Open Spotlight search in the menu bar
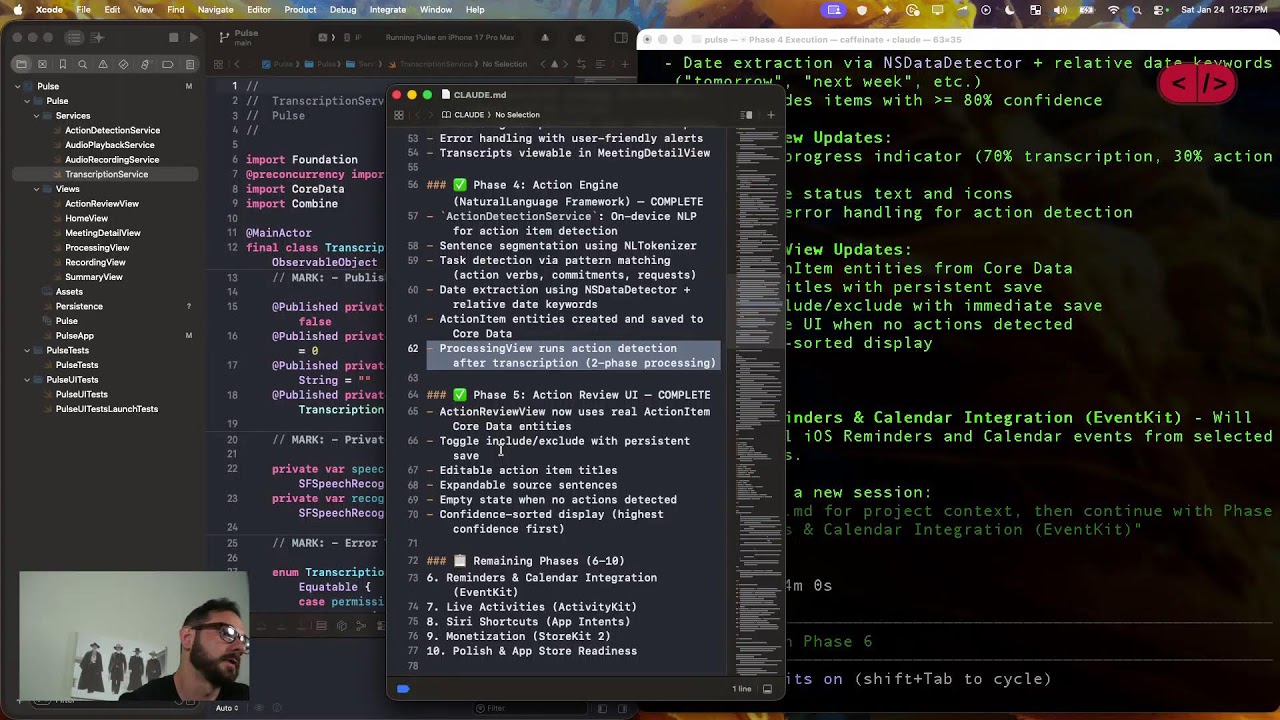Image resolution: width=1280 pixels, height=720 pixels. coord(1137,10)
